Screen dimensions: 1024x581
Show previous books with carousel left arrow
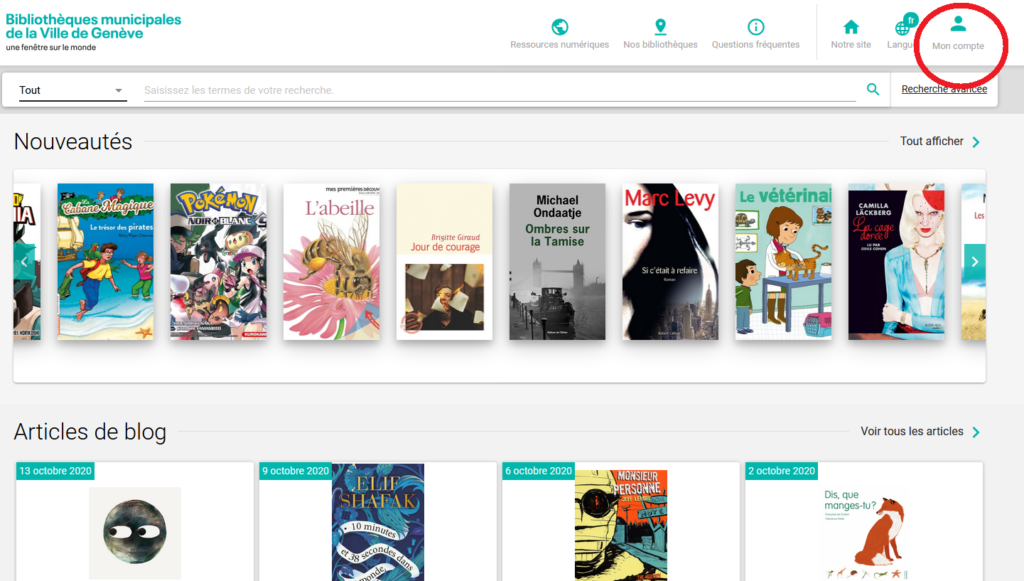tap(24, 262)
